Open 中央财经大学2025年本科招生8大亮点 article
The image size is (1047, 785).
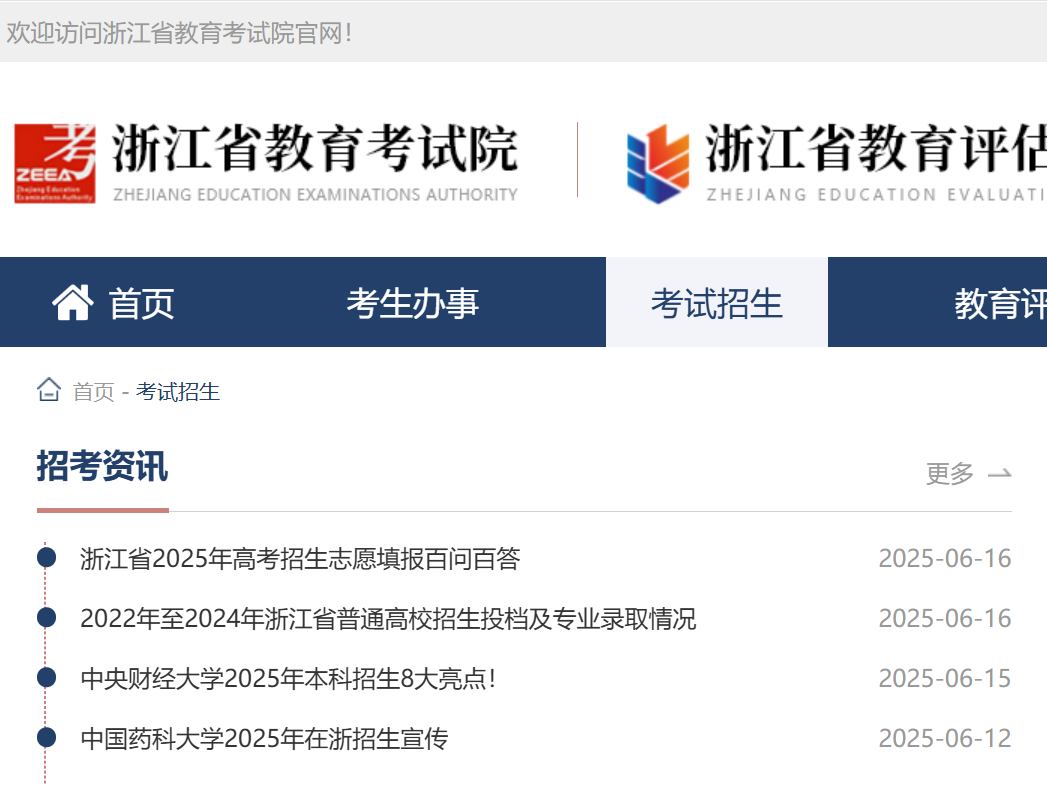pos(288,679)
